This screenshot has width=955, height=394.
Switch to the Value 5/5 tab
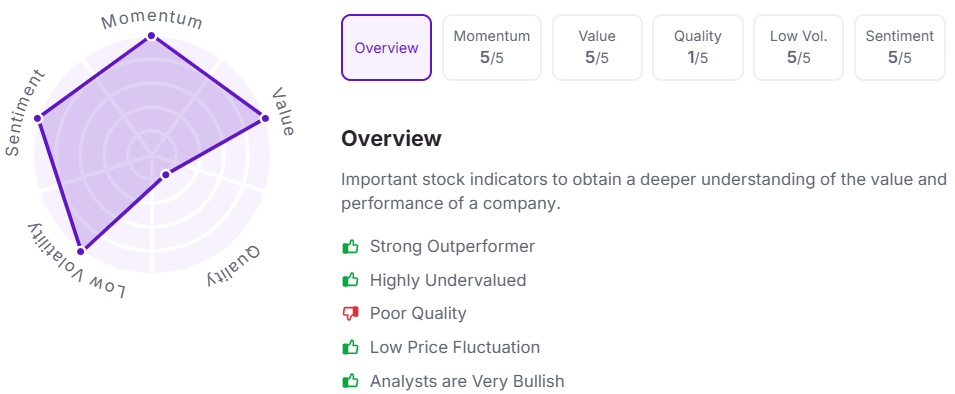click(597, 47)
